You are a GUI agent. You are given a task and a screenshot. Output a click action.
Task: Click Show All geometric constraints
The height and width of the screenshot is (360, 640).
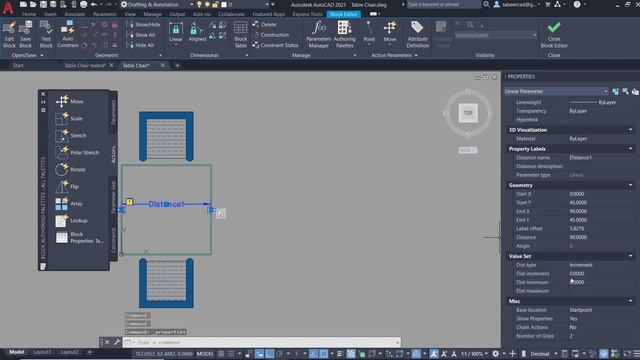click(141, 35)
